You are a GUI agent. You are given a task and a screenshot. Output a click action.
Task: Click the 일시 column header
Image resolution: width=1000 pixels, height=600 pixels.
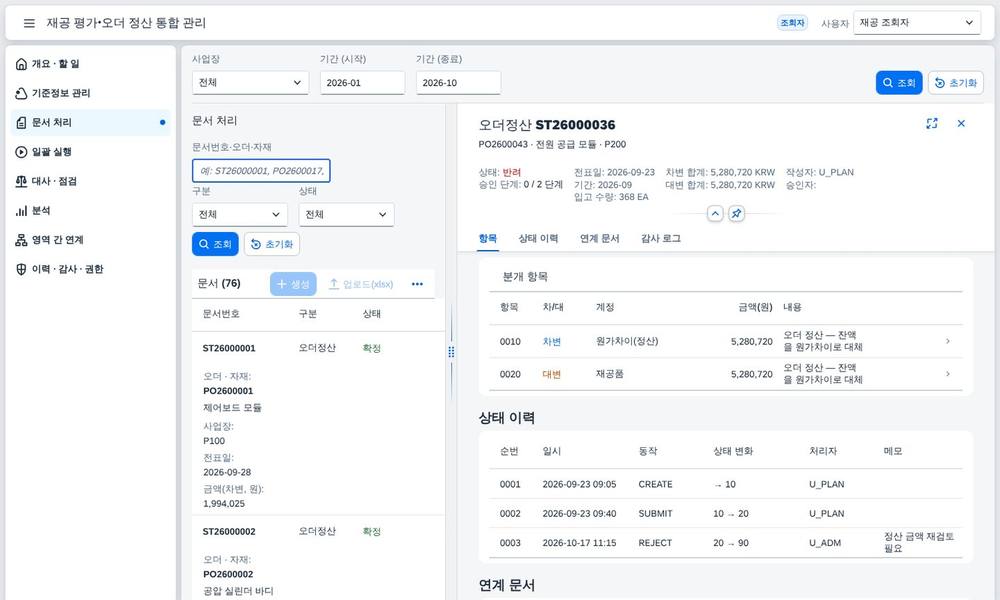[552, 451]
